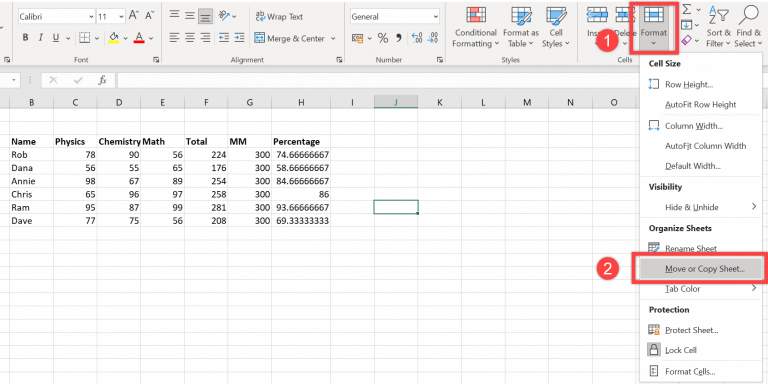Center text horizontally
The image size is (768, 384).
tap(190, 38)
